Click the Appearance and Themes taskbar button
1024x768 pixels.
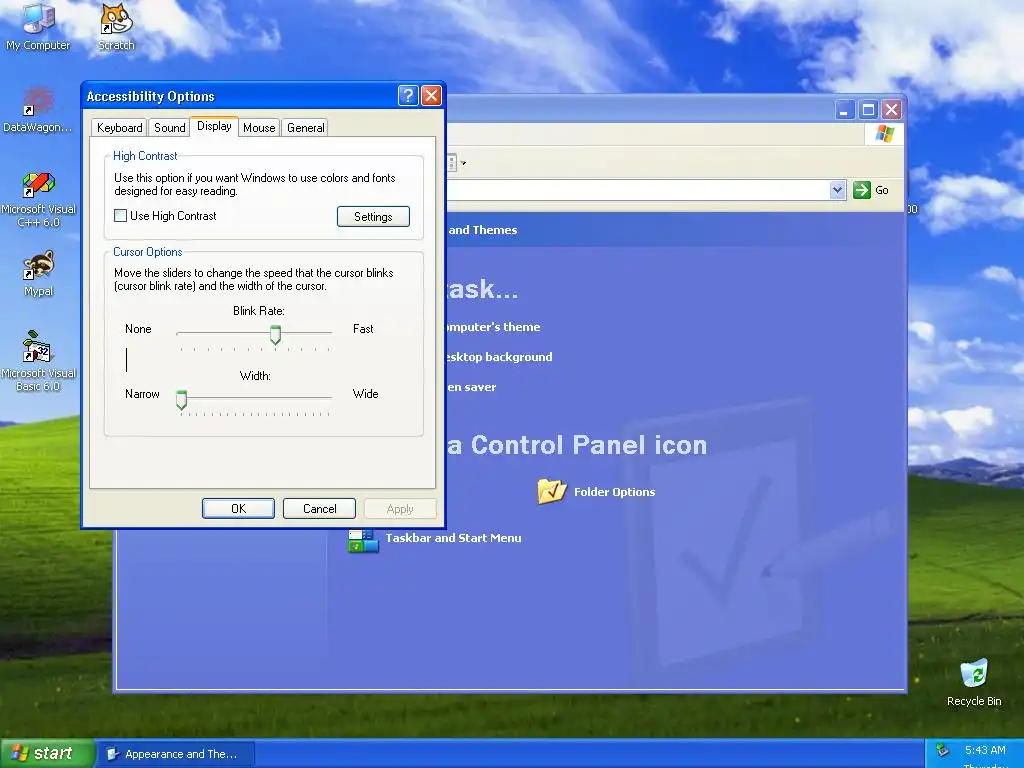click(175, 754)
